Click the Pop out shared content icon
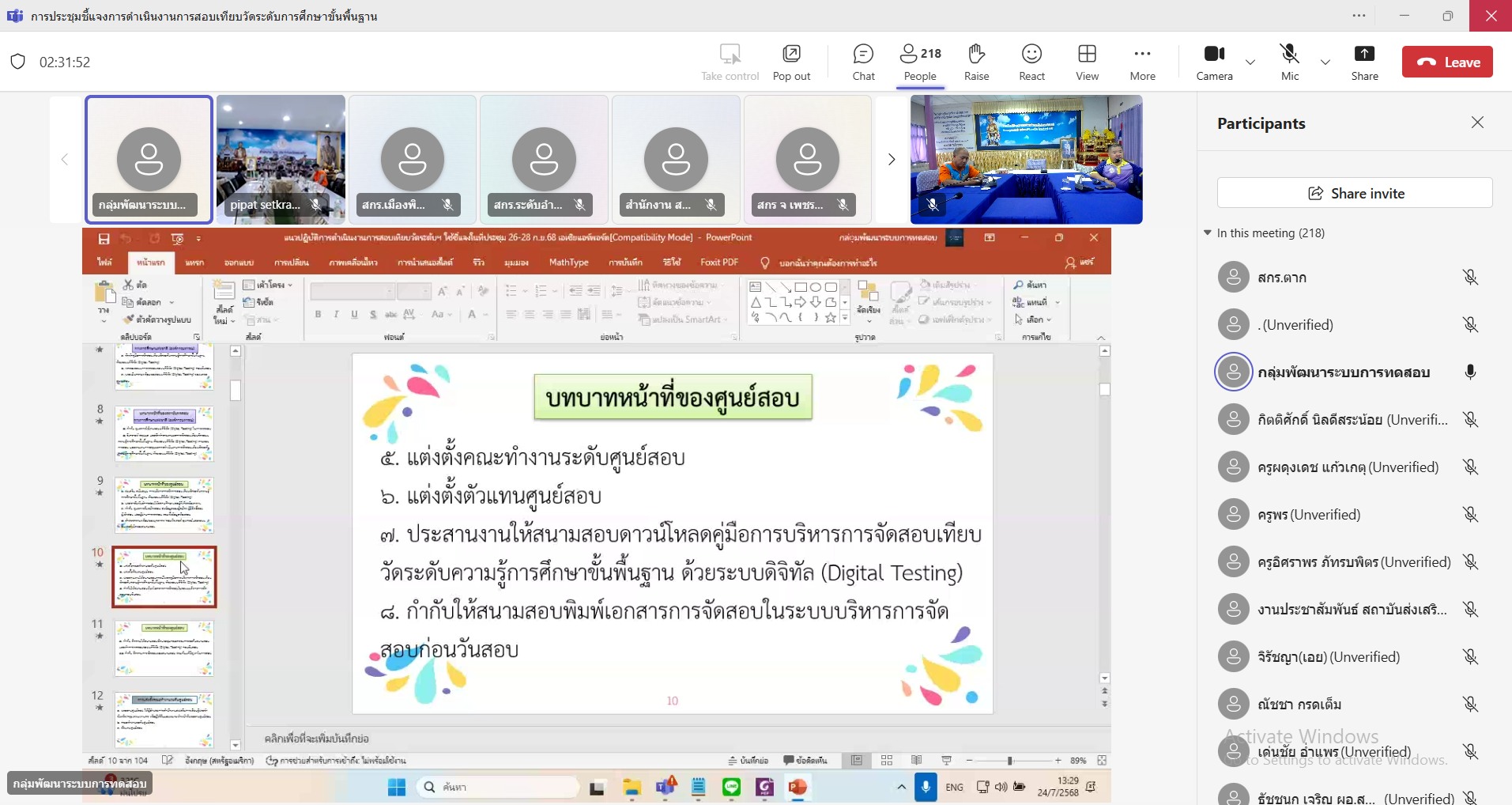1512x805 pixels. [x=791, y=54]
